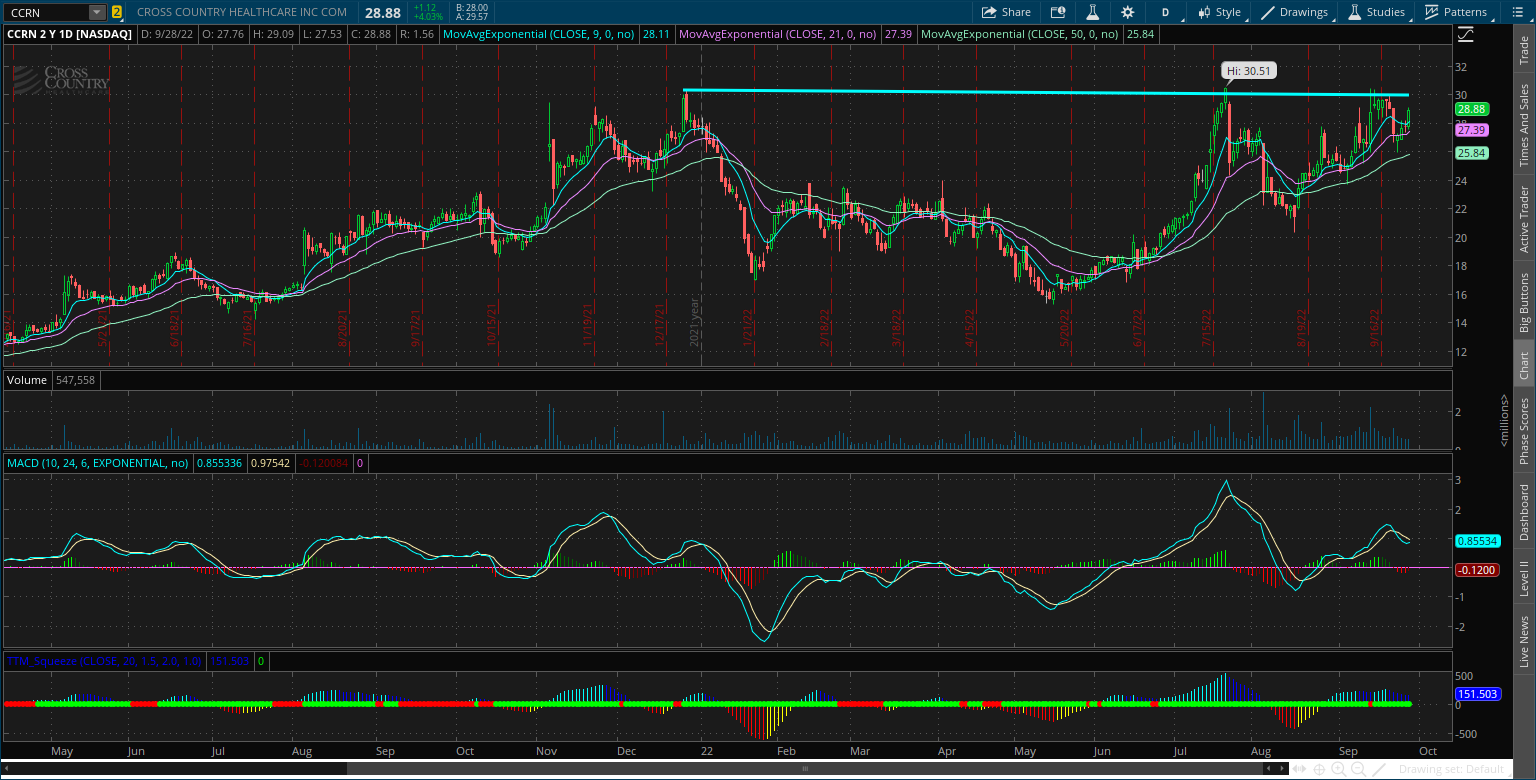Click the price-axis scale icon below toolbar
Image resolution: width=1536 pixels, height=780 pixels.
(x=1465, y=33)
